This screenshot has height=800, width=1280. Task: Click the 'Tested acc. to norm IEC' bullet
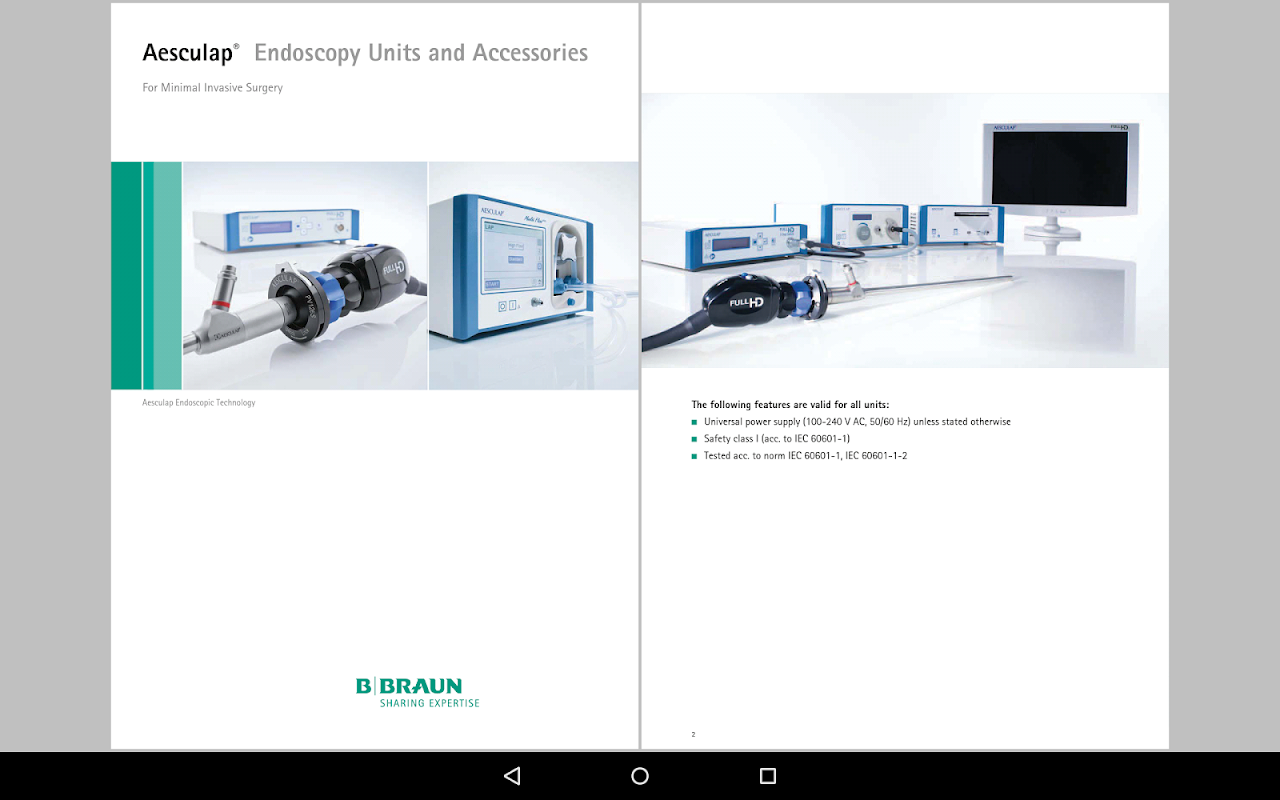pos(799,456)
